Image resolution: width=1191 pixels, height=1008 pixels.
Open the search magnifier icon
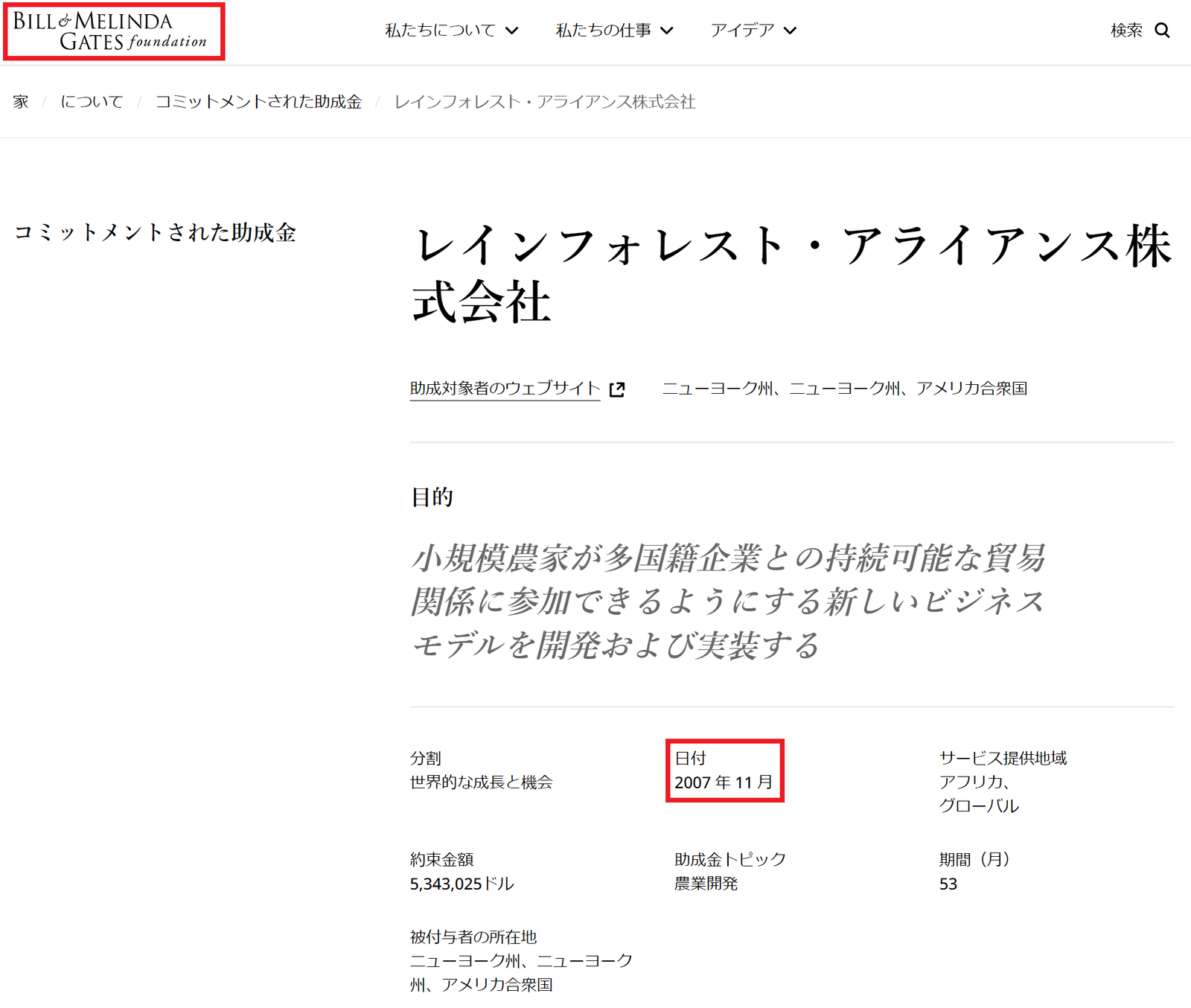1162,31
